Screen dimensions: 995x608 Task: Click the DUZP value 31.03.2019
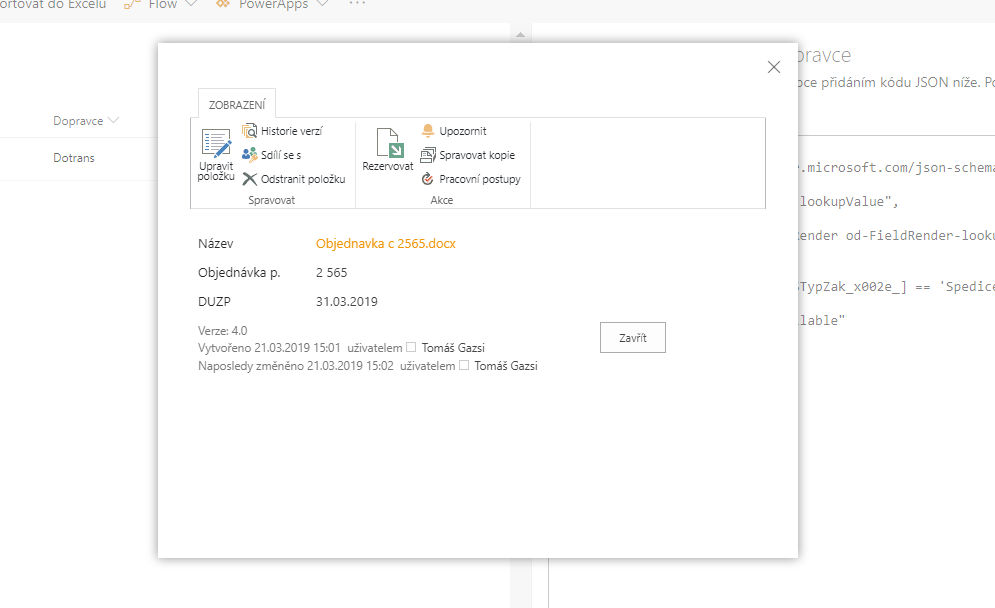[346, 302]
